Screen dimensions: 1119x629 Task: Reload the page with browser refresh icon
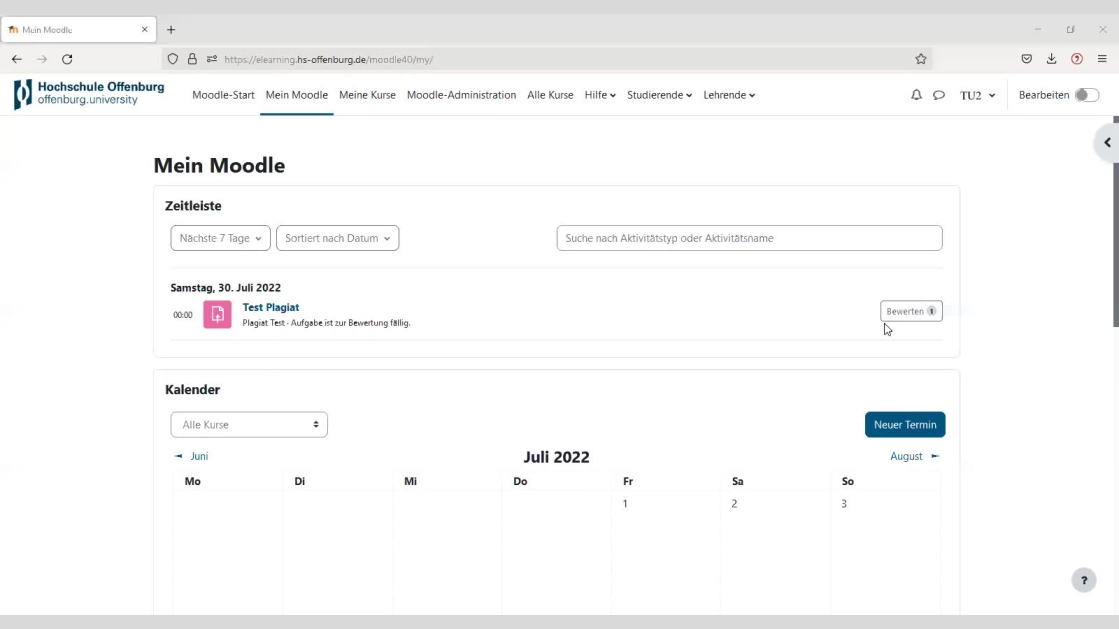[67, 59]
